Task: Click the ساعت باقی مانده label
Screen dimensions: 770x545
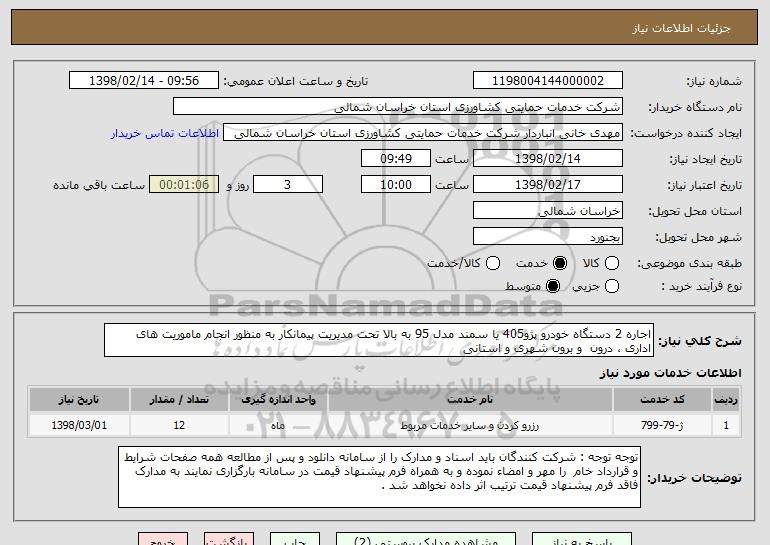Action: 99,186
